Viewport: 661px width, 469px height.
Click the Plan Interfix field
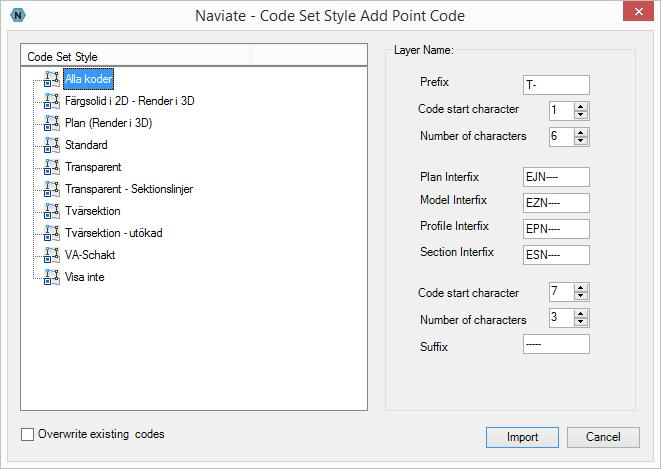(x=556, y=177)
